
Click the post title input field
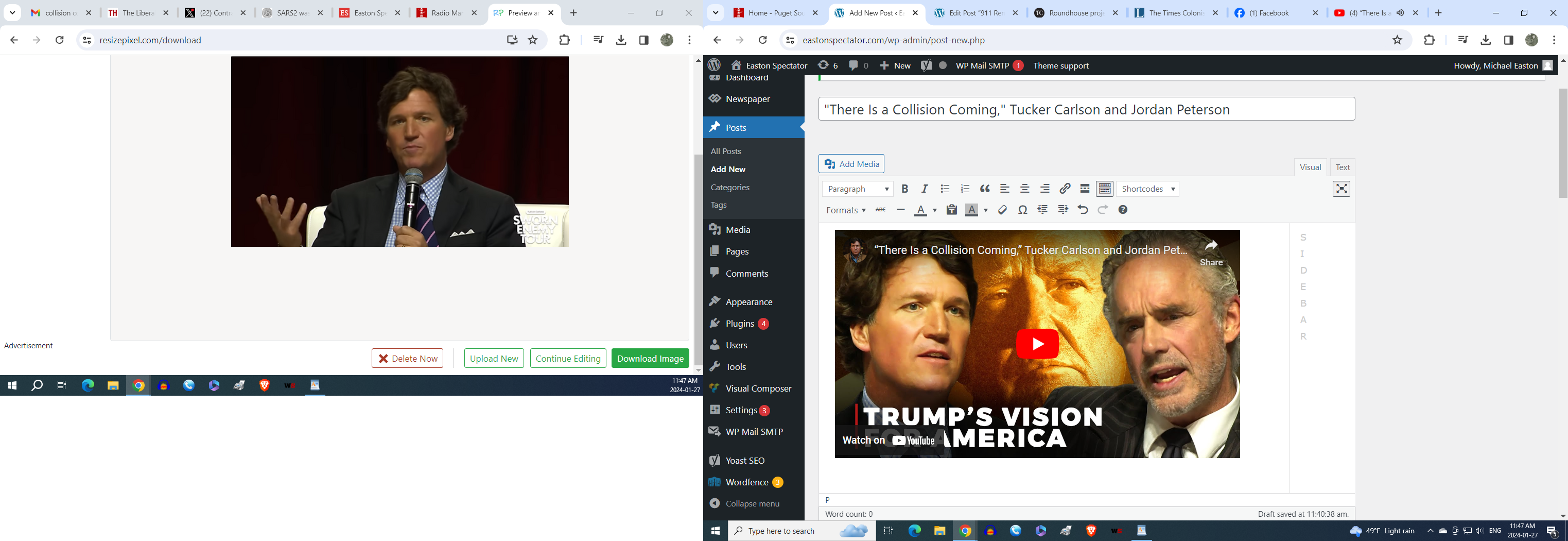pyautogui.click(x=1086, y=110)
